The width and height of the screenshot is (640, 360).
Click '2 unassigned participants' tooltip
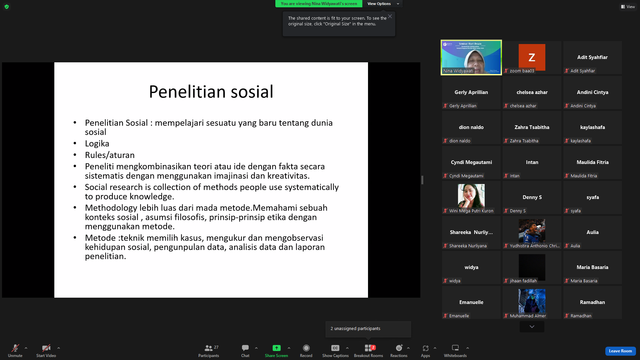point(368,329)
